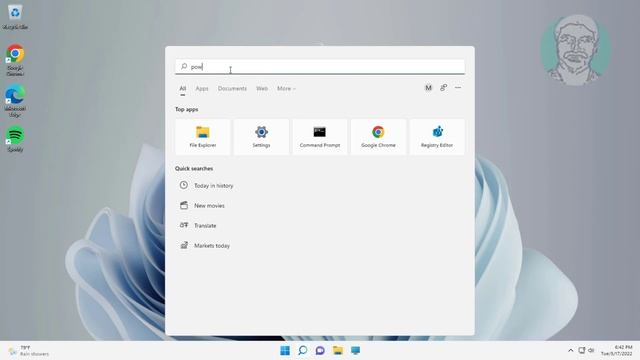
Task: Click the magnifier icon in search box
Action: [x=184, y=66]
